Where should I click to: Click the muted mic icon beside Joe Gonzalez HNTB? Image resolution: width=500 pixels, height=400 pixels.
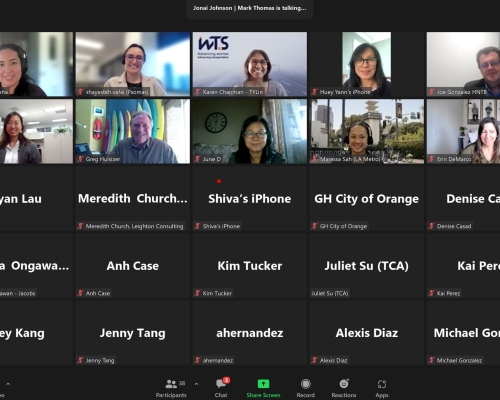click(x=431, y=92)
